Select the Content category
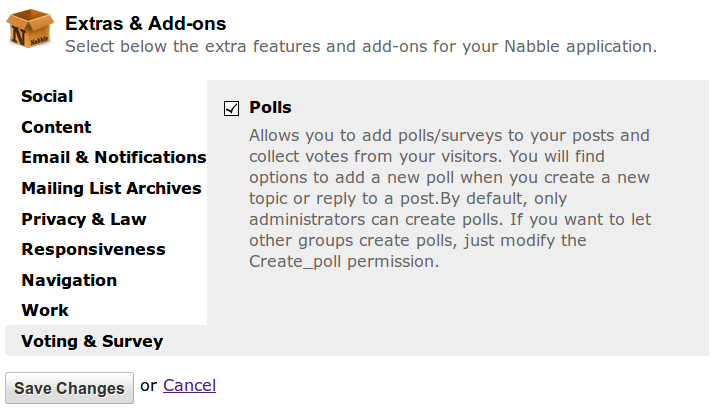The width and height of the screenshot is (714, 412). (56, 127)
